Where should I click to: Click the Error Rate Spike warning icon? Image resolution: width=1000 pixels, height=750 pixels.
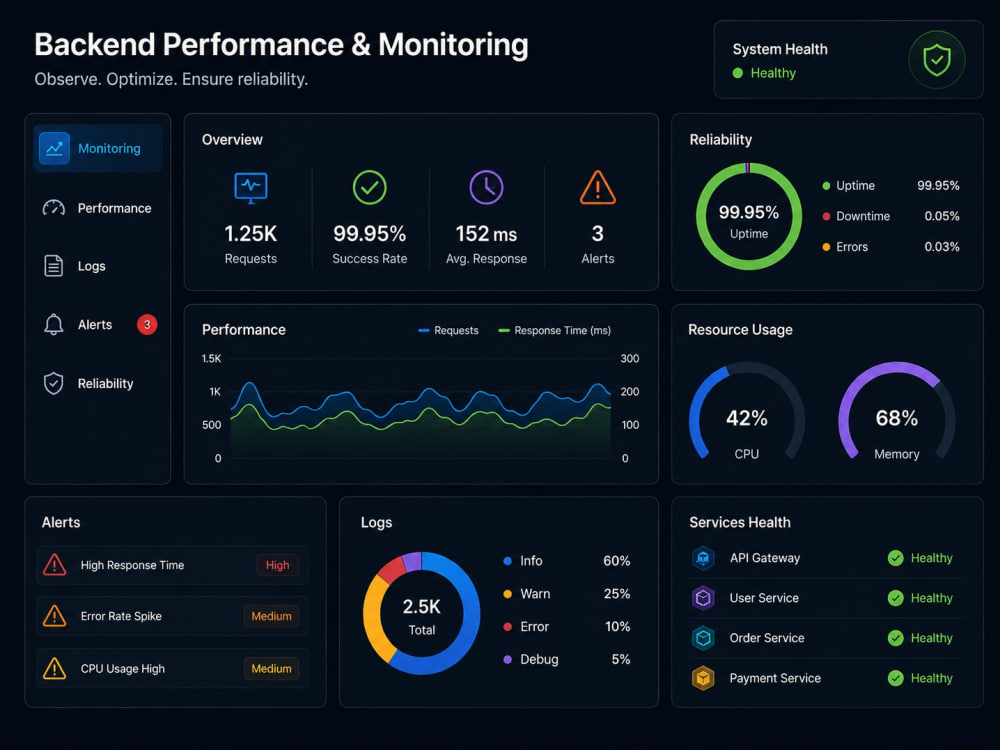55,616
